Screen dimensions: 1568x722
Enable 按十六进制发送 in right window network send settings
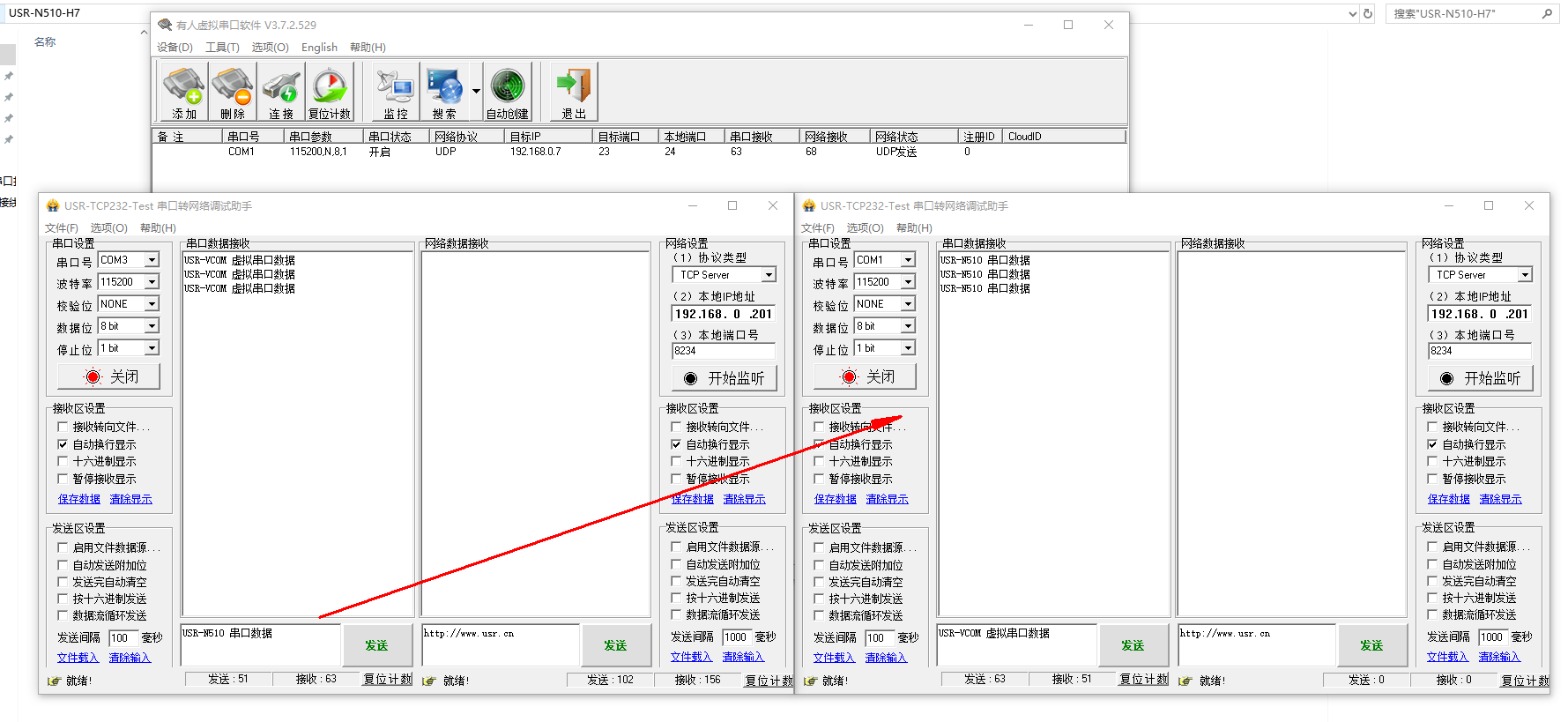(1432, 598)
